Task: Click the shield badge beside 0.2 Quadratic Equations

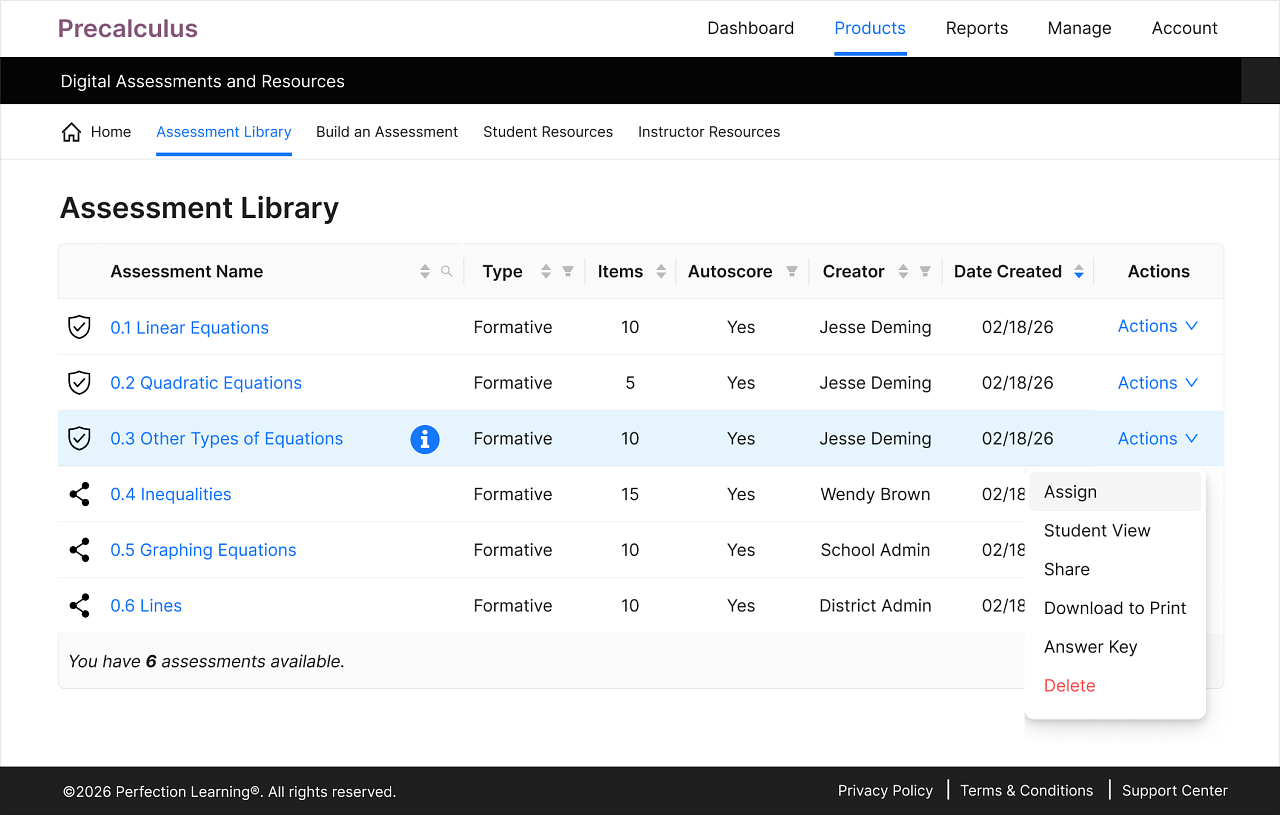Action: click(79, 383)
